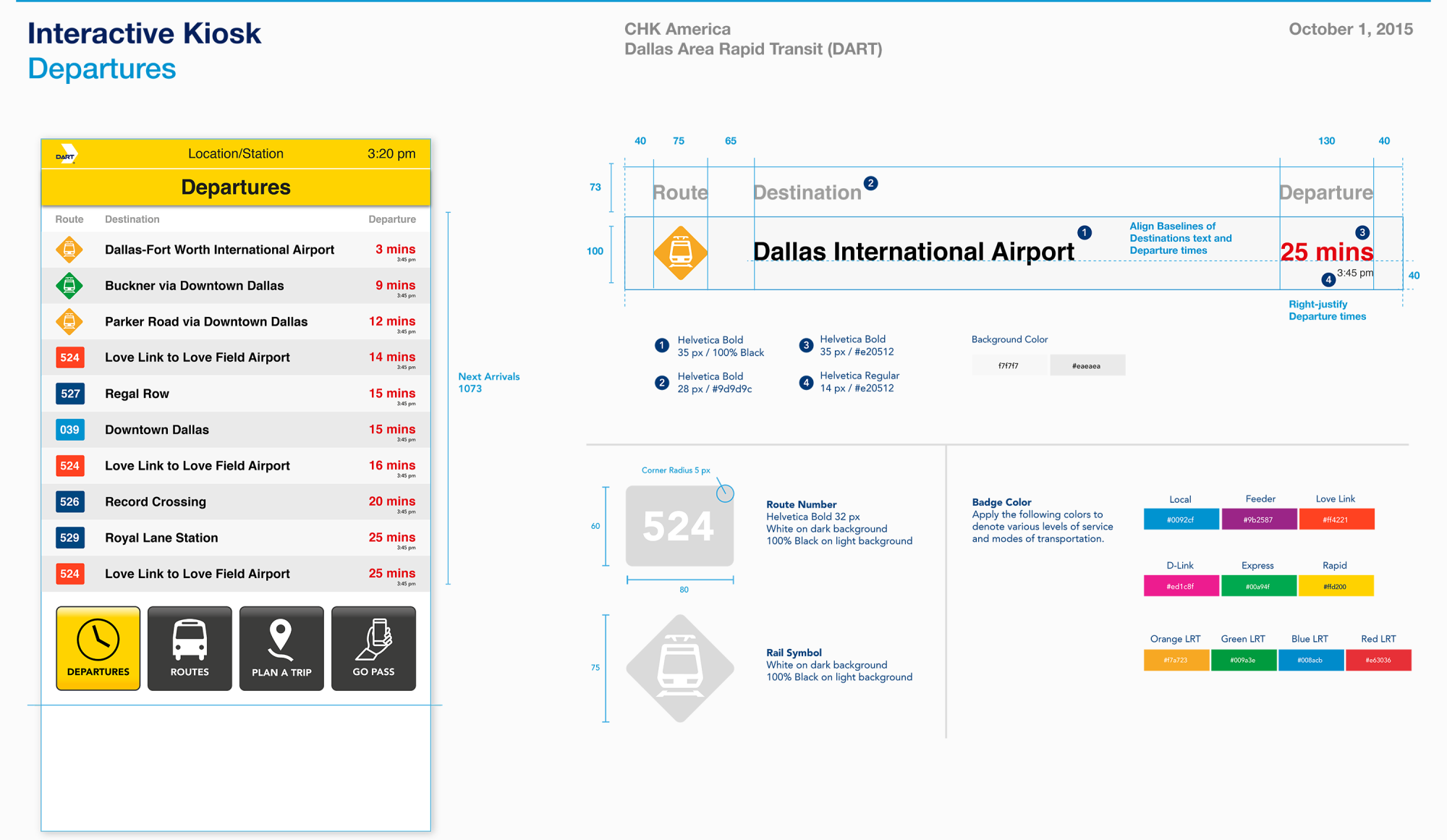Click annotation marker 3 above 25 mins
Viewport: 1447px width, 840px height.
(1362, 232)
